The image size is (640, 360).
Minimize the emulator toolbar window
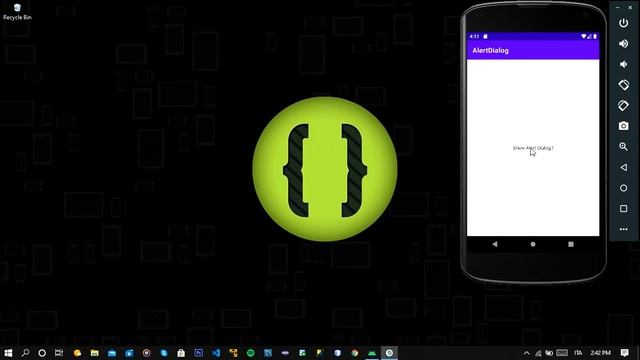click(x=618, y=7)
